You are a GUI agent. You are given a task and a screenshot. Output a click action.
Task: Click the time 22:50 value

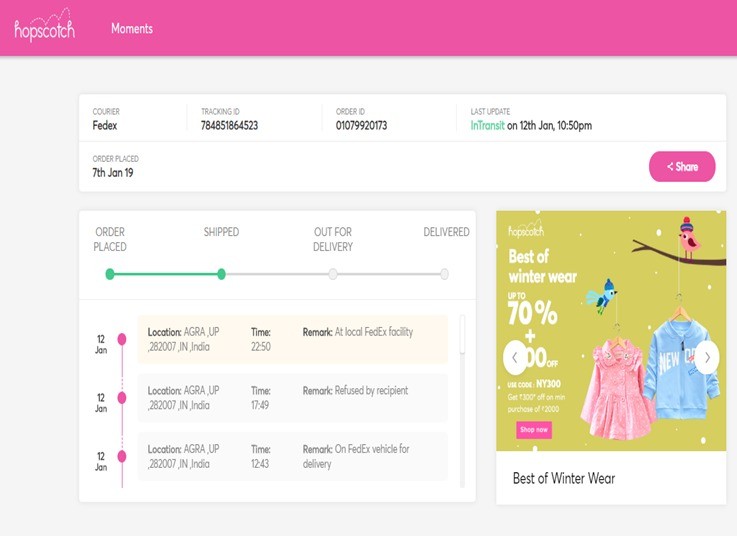point(261,347)
